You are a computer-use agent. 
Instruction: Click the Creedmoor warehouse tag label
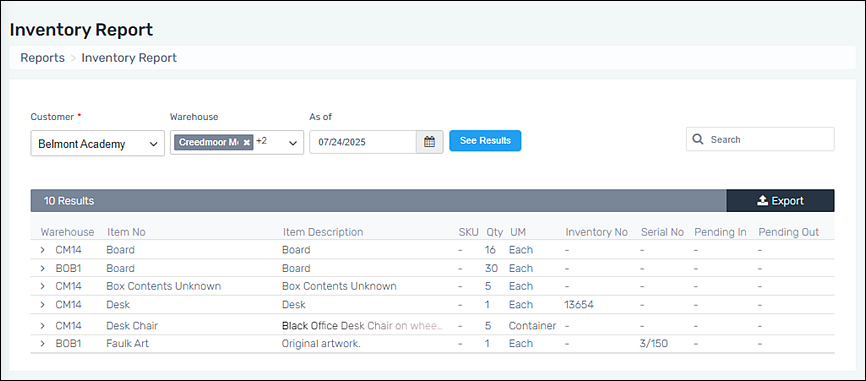click(x=208, y=142)
